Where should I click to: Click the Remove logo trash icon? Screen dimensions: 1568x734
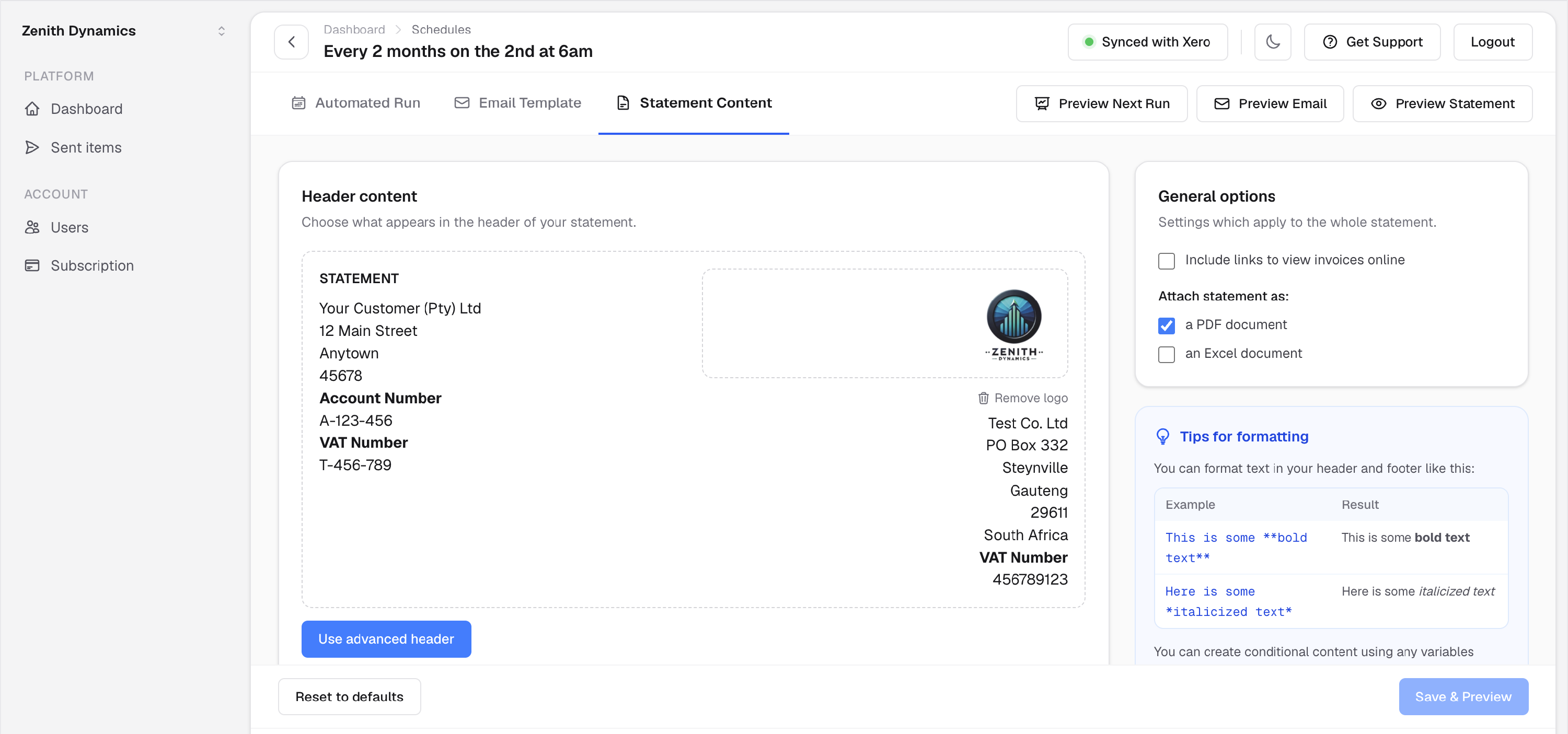983,398
